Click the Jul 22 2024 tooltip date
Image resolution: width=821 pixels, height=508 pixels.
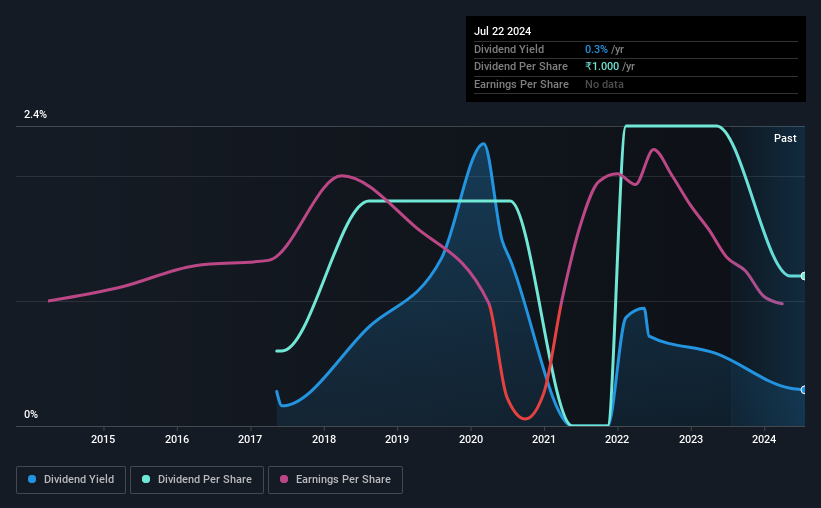502,31
